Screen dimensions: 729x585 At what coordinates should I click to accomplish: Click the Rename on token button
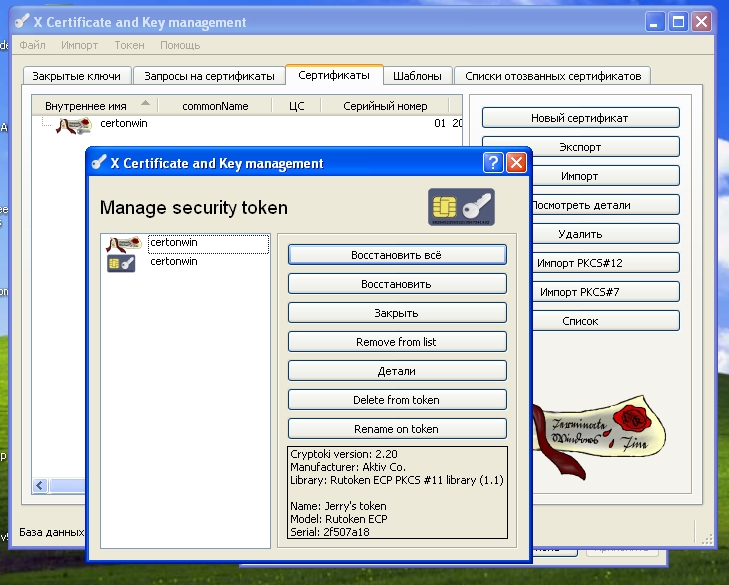397,429
